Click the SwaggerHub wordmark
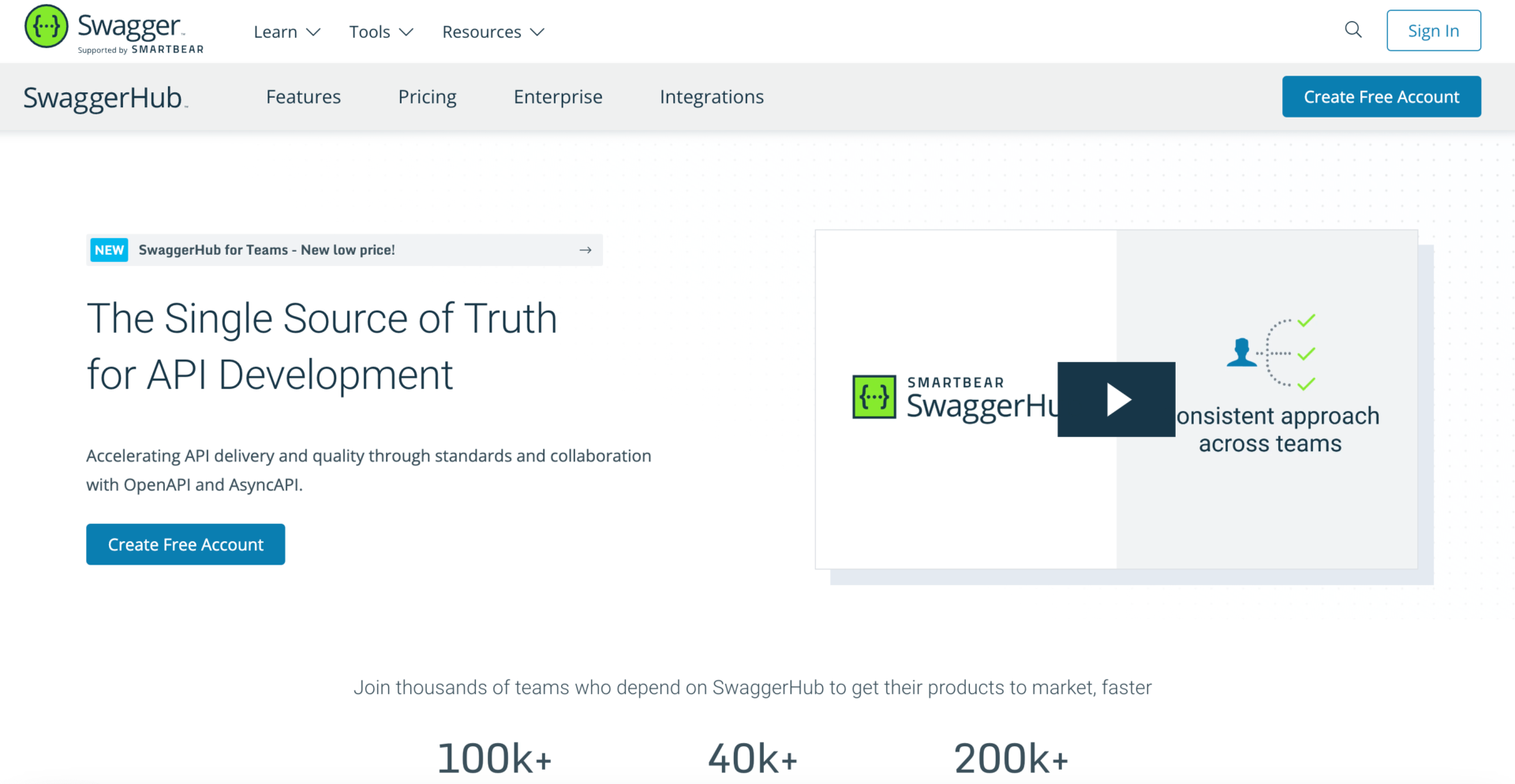This screenshot has width=1515, height=784. pos(105,98)
